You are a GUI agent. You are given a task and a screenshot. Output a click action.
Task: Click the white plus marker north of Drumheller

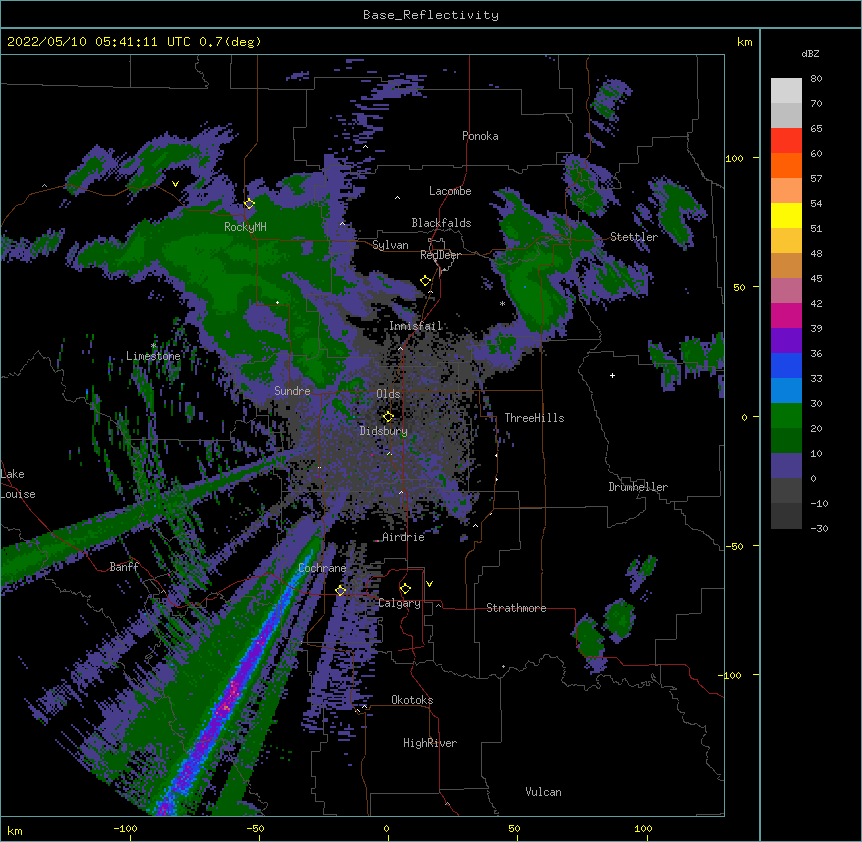612,375
